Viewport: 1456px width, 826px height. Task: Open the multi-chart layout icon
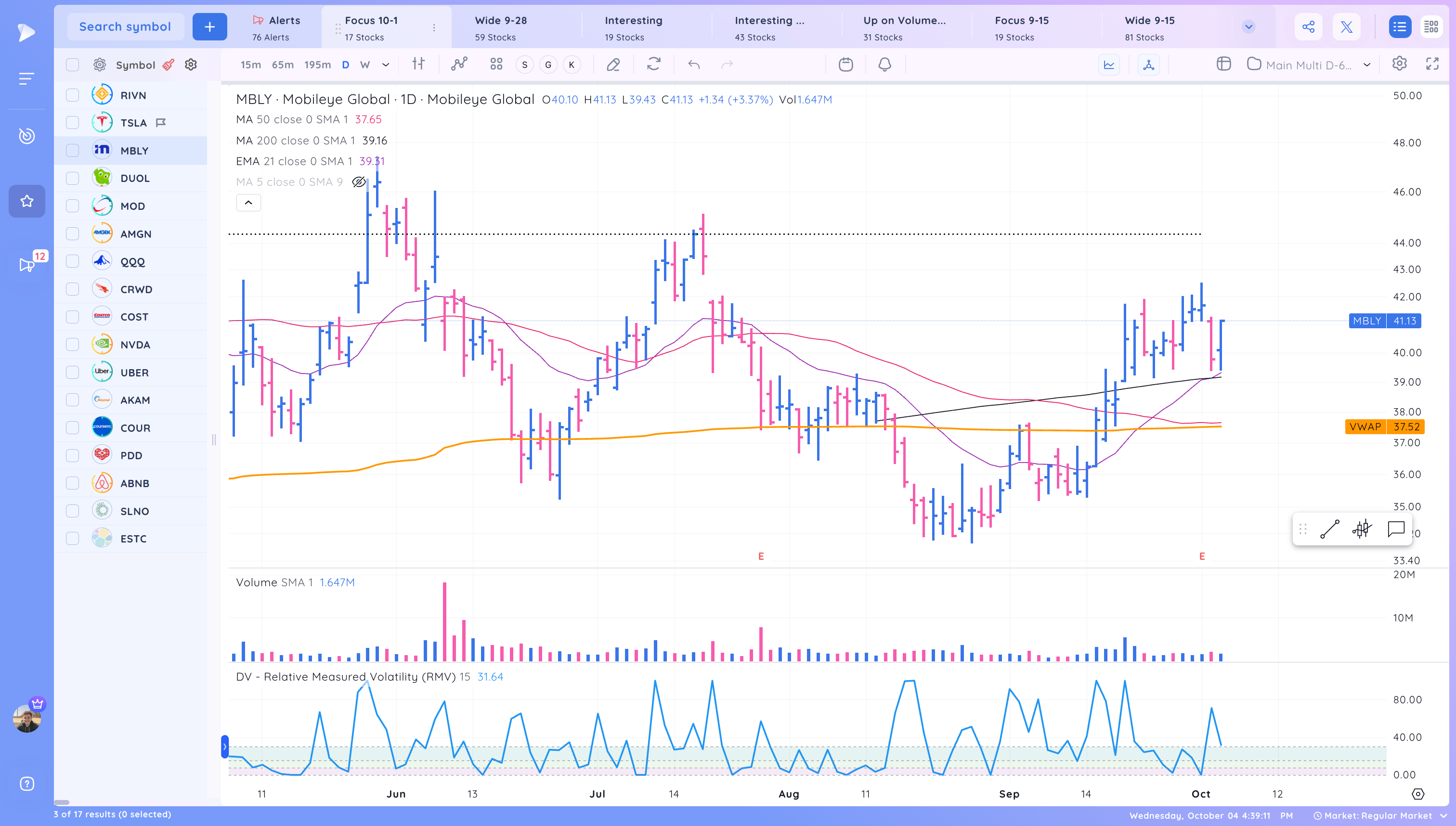[x=496, y=64]
